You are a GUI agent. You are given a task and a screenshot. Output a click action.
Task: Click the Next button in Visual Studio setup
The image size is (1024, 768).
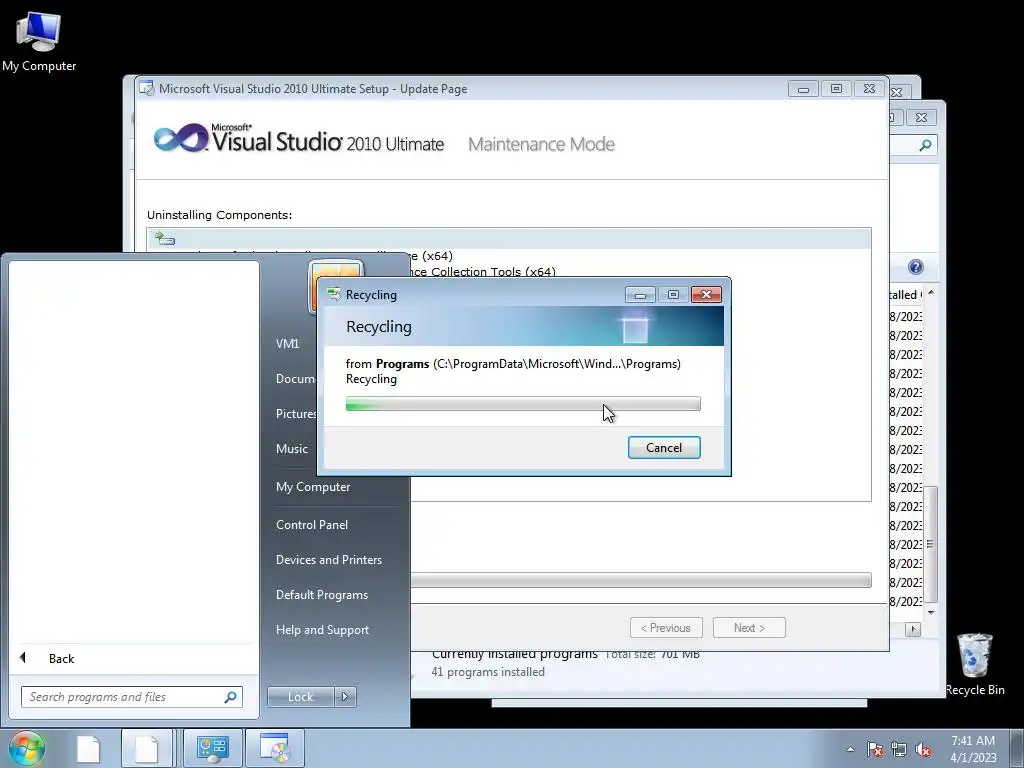tap(749, 628)
